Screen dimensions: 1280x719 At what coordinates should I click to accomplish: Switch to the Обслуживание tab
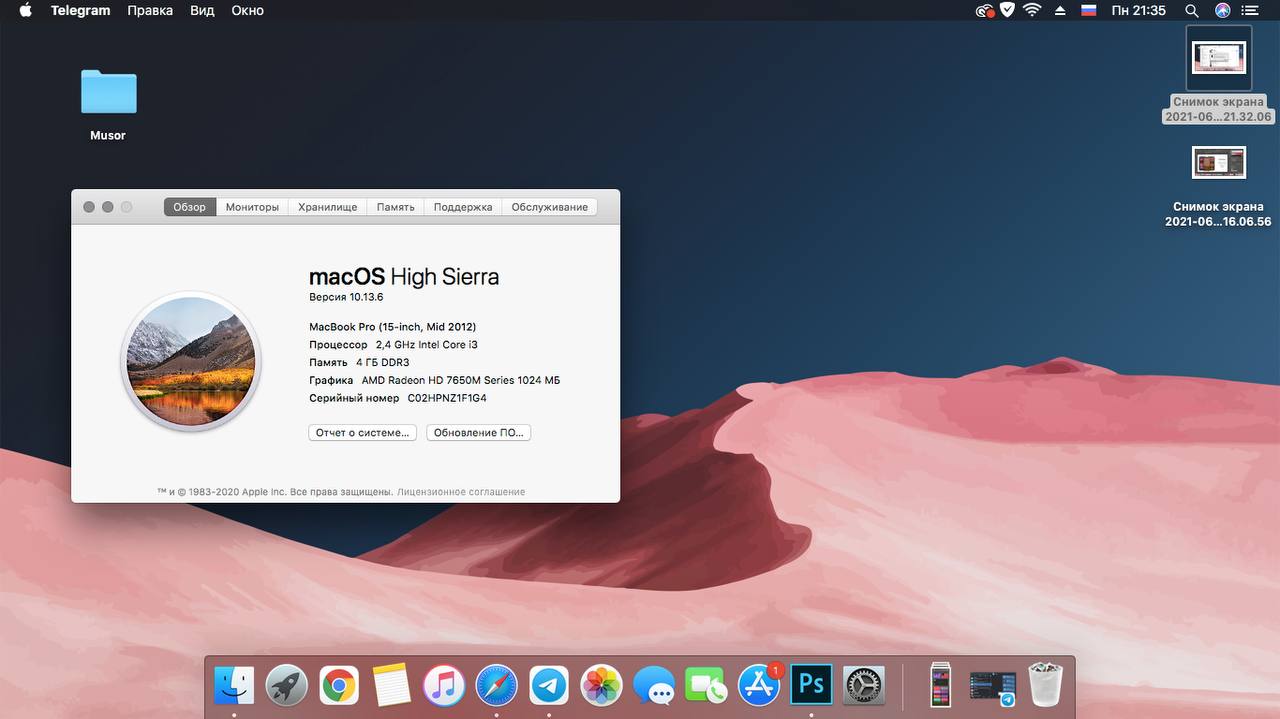pyautogui.click(x=549, y=207)
